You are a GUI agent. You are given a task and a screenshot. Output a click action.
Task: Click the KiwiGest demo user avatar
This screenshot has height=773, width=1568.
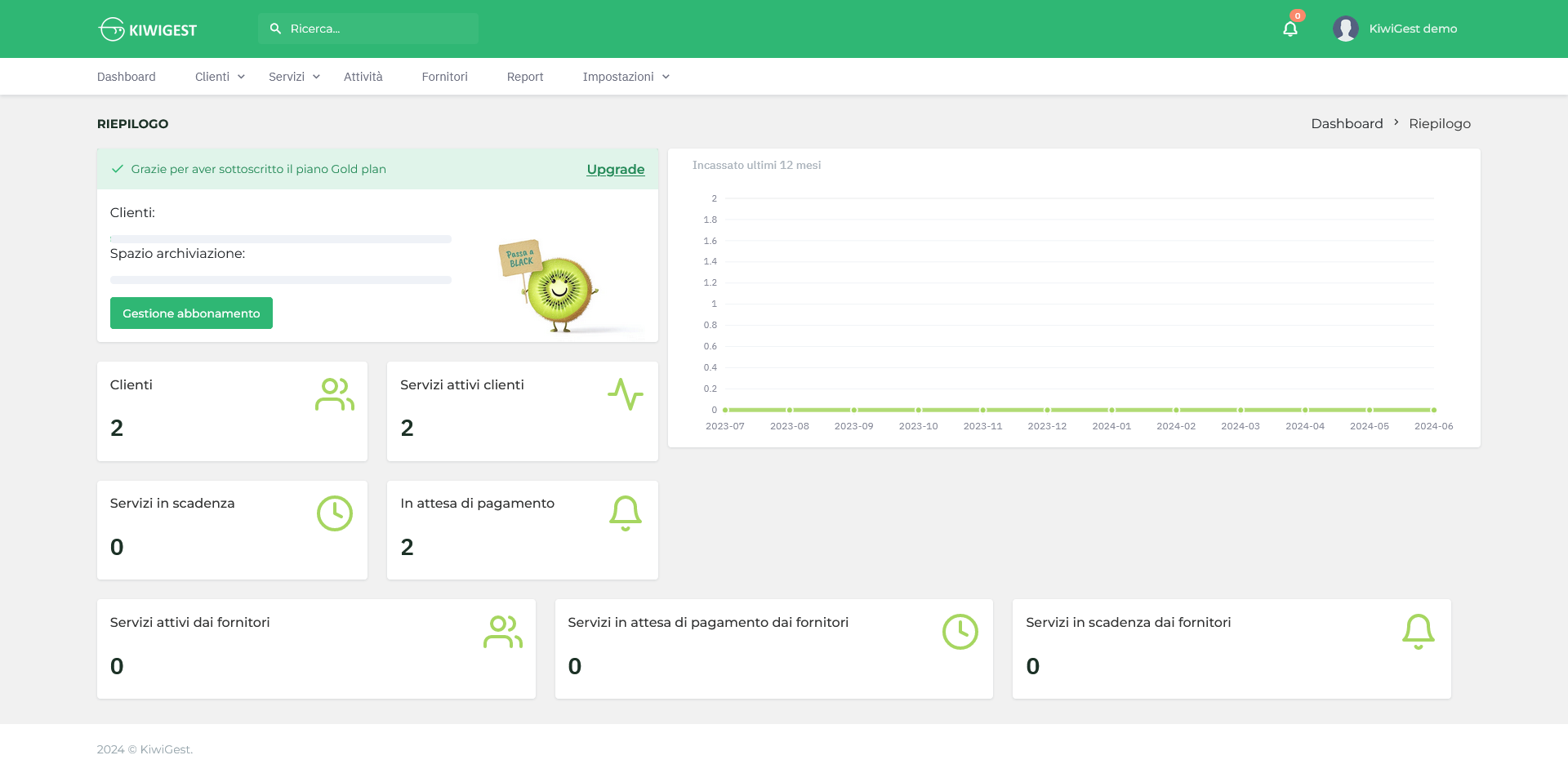(x=1346, y=29)
